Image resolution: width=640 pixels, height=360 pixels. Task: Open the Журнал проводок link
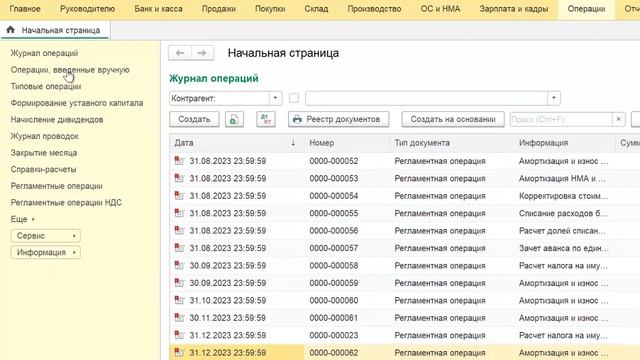point(44,136)
